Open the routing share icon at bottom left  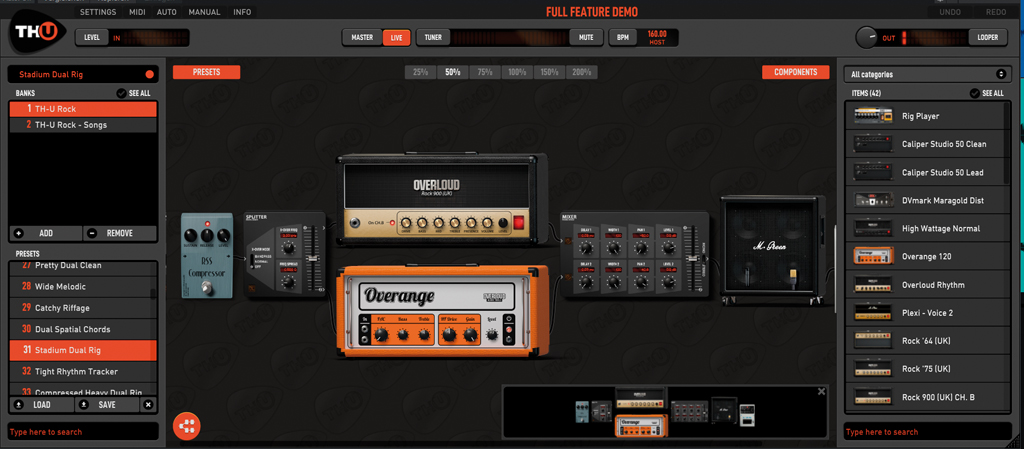[187, 426]
